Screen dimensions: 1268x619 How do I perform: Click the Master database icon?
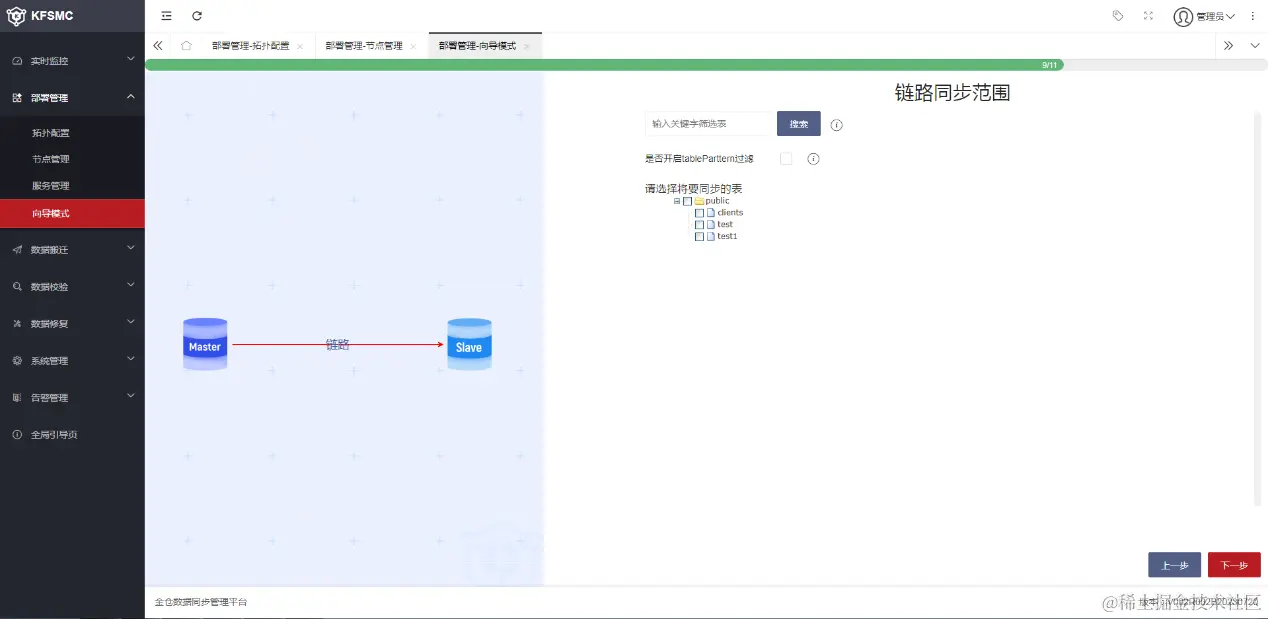pos(205,344)
